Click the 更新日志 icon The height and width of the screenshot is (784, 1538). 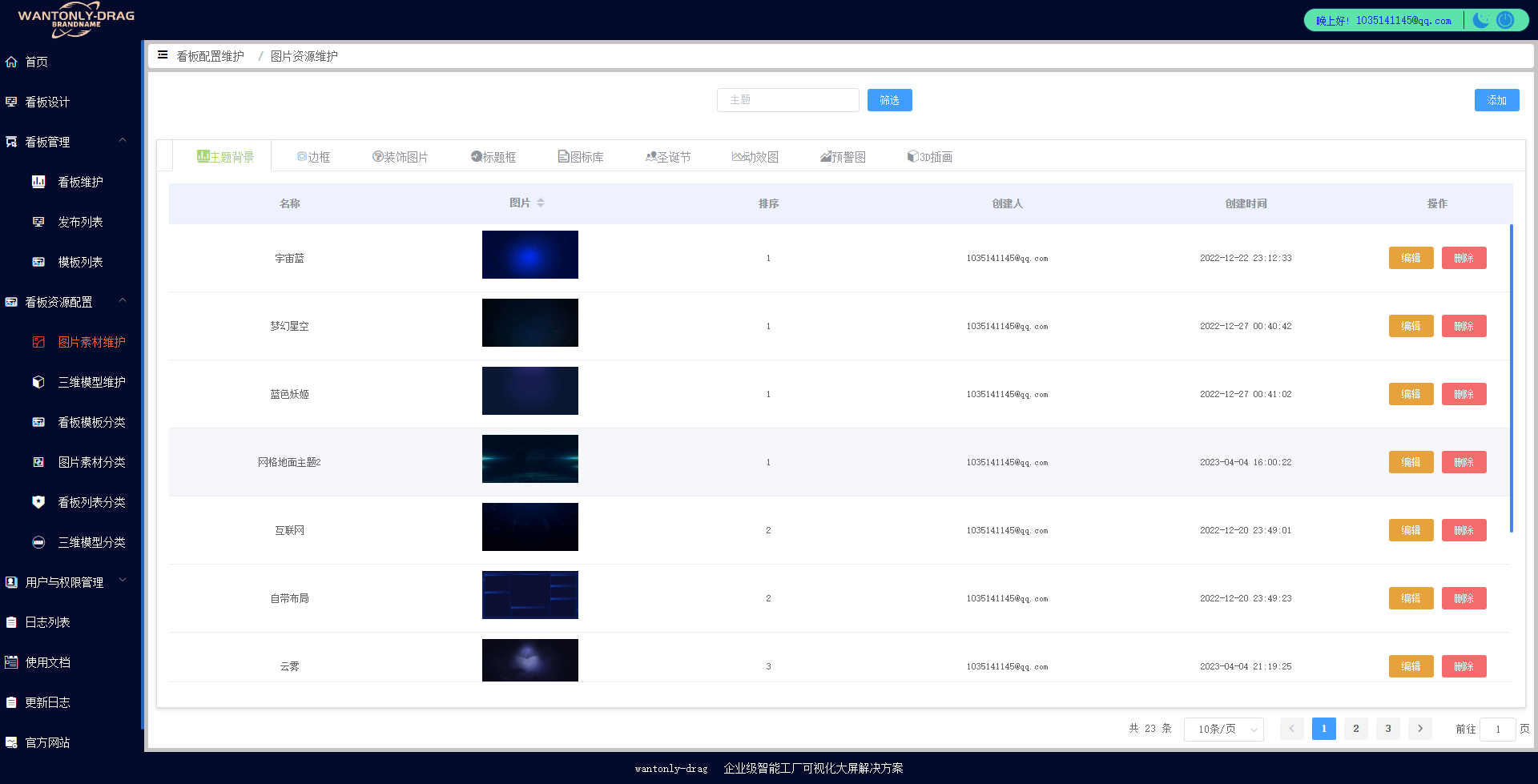coord(11,702)
